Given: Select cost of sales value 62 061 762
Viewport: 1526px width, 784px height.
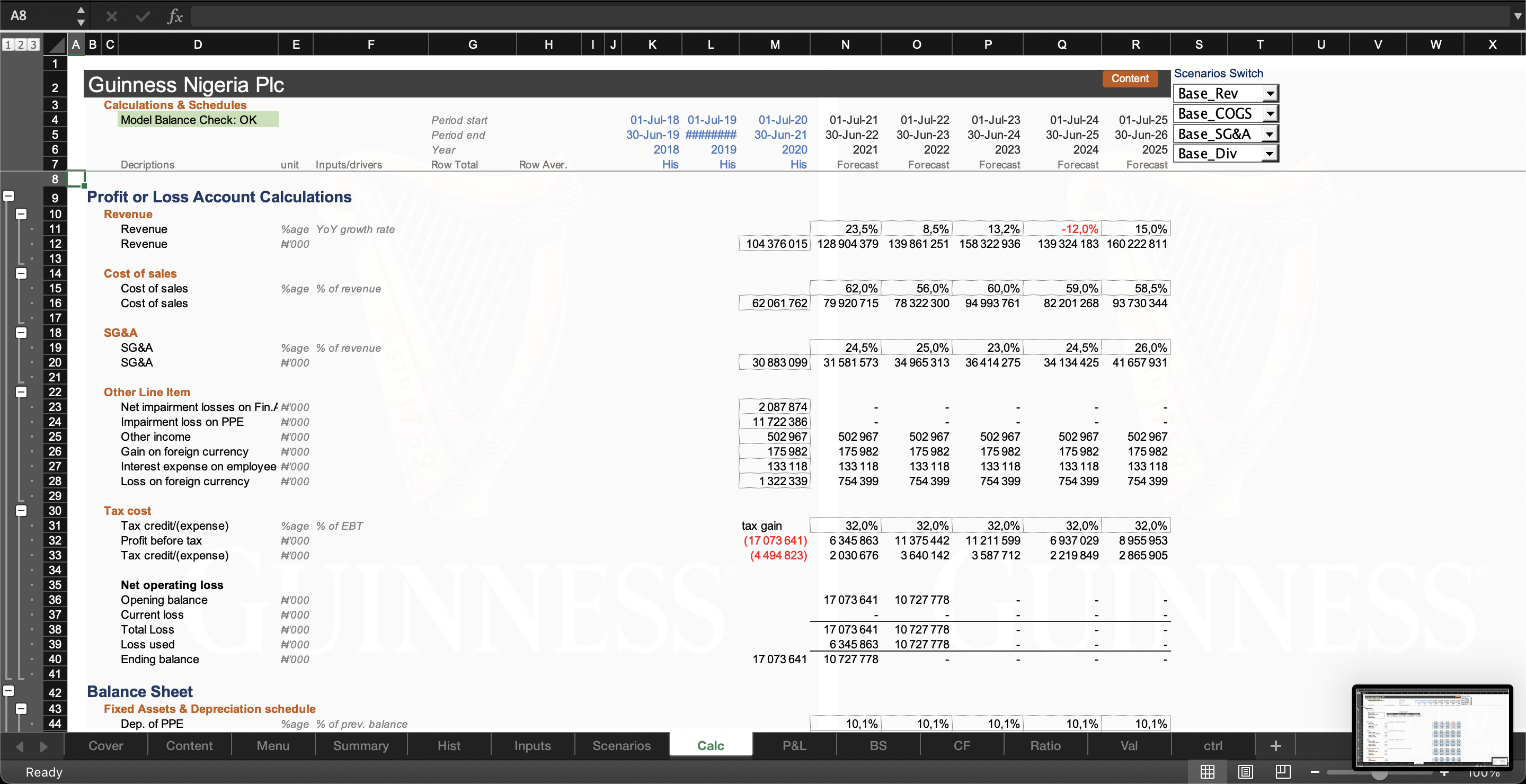Looking at the screenshot, I should pos(774,302).
